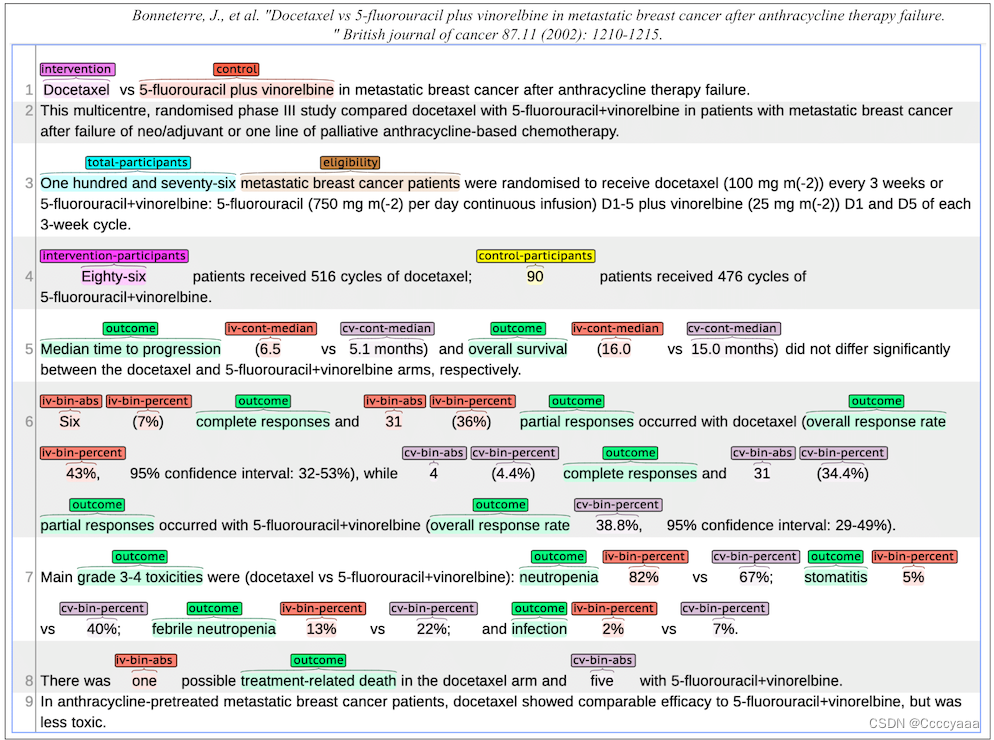This screenshot has height=740, width=994.
Task: Select the '40%;' percent span
Action: point(103,629)
